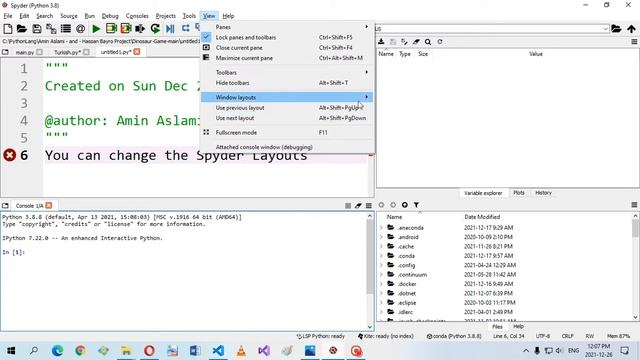Click the @ symbol finder icon

(x=80, y=29)
